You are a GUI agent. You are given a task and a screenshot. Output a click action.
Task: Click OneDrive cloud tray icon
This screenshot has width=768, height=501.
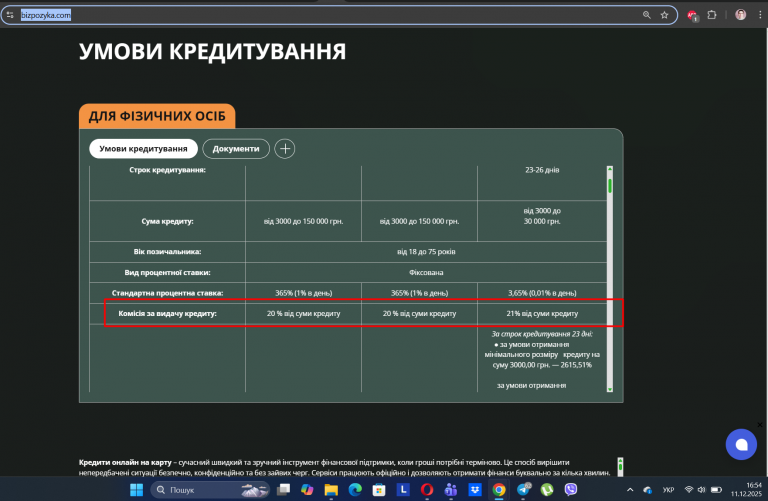(648, 490)
